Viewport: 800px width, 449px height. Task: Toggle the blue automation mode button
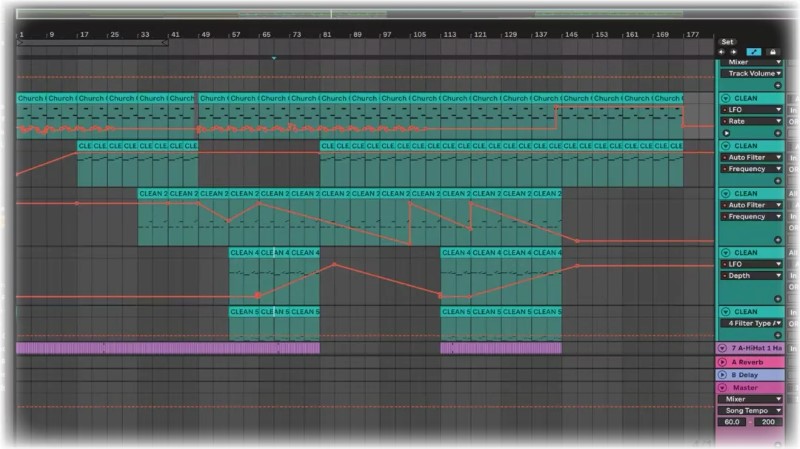tap(754, 52)
